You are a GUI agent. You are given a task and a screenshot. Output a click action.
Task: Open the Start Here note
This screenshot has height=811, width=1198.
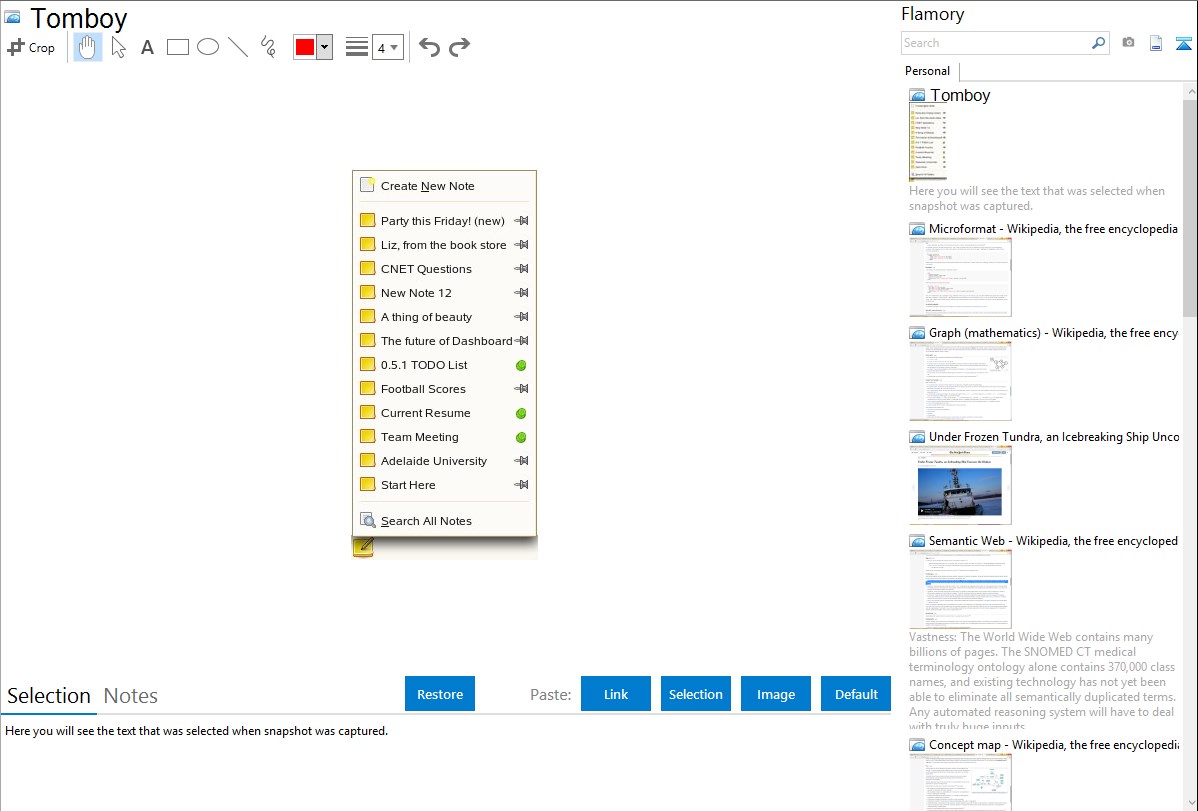[x=445, y=485]
